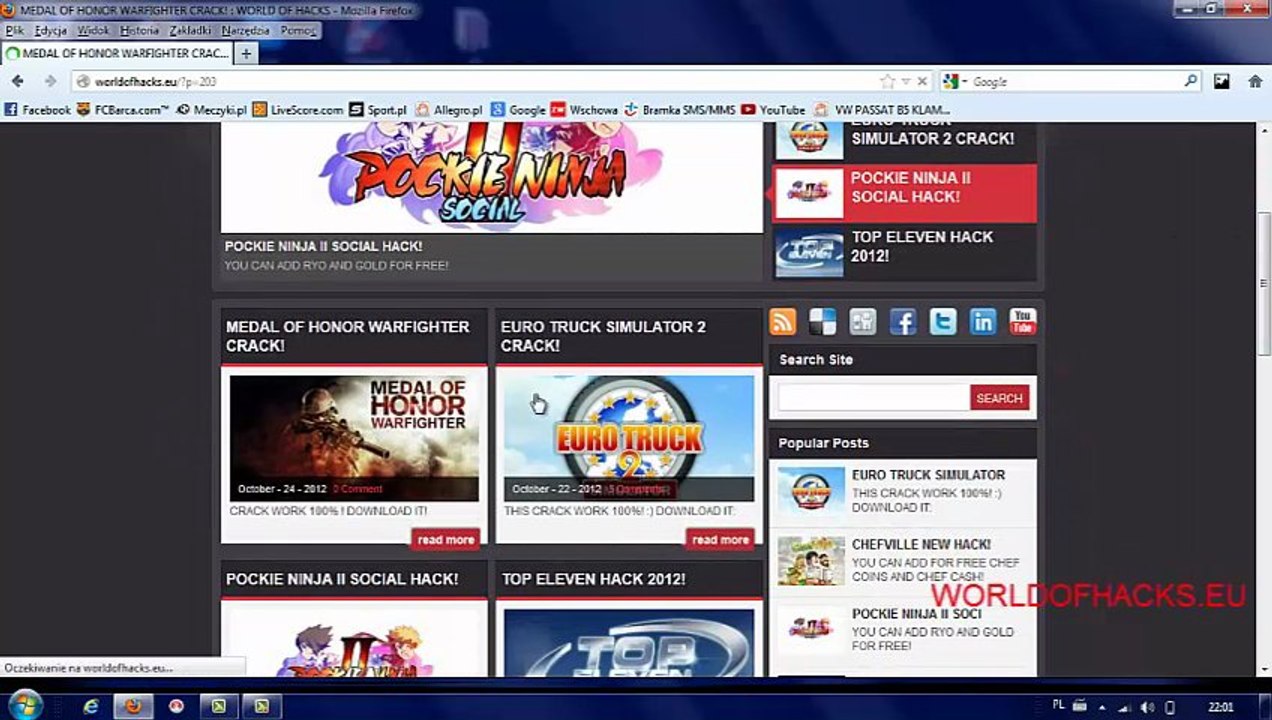Open Euro Truck Simulator 2 Crack post heading
1272x720 pixels.
[603, 336]
